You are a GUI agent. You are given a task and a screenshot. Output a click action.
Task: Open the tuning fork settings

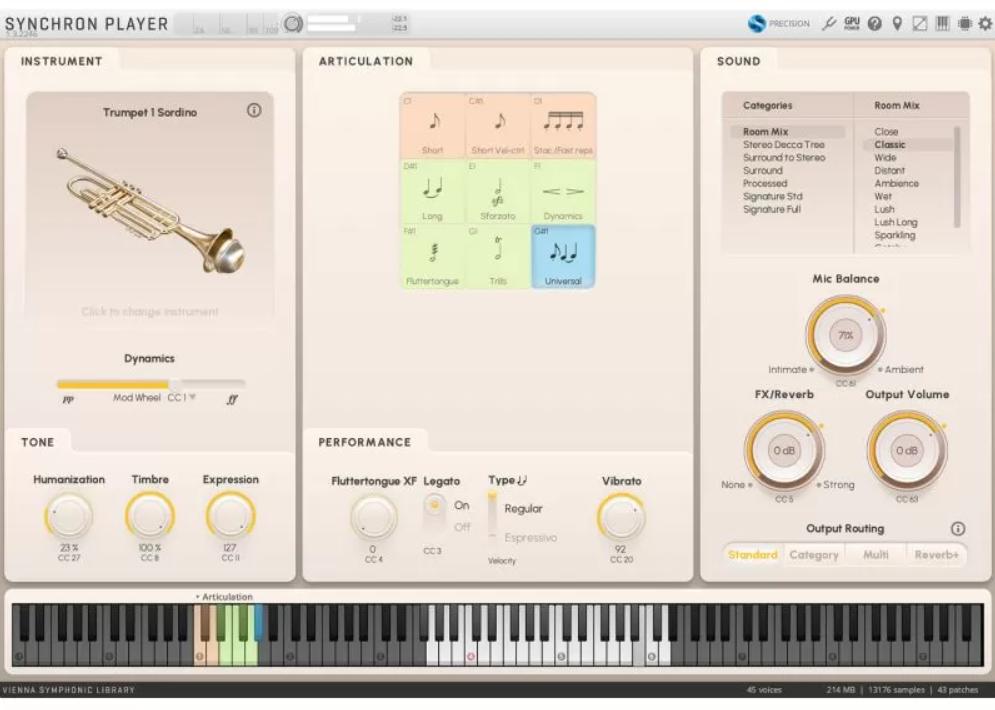[829, 24]
